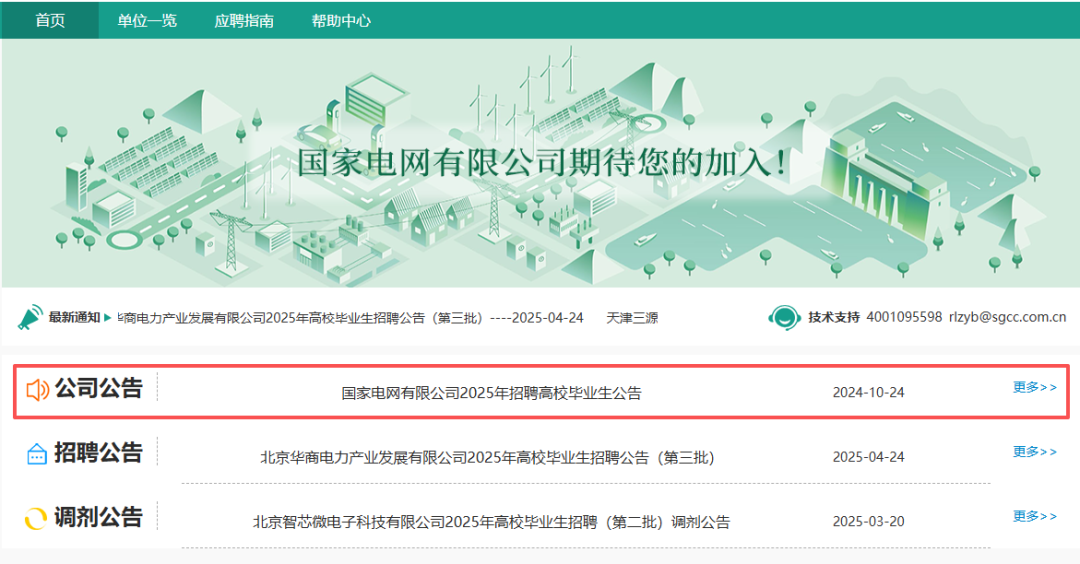Viewport: 1080px width, 564px height.
Task: Select 应聘指南 in the navigation bar
Action: 244,20
